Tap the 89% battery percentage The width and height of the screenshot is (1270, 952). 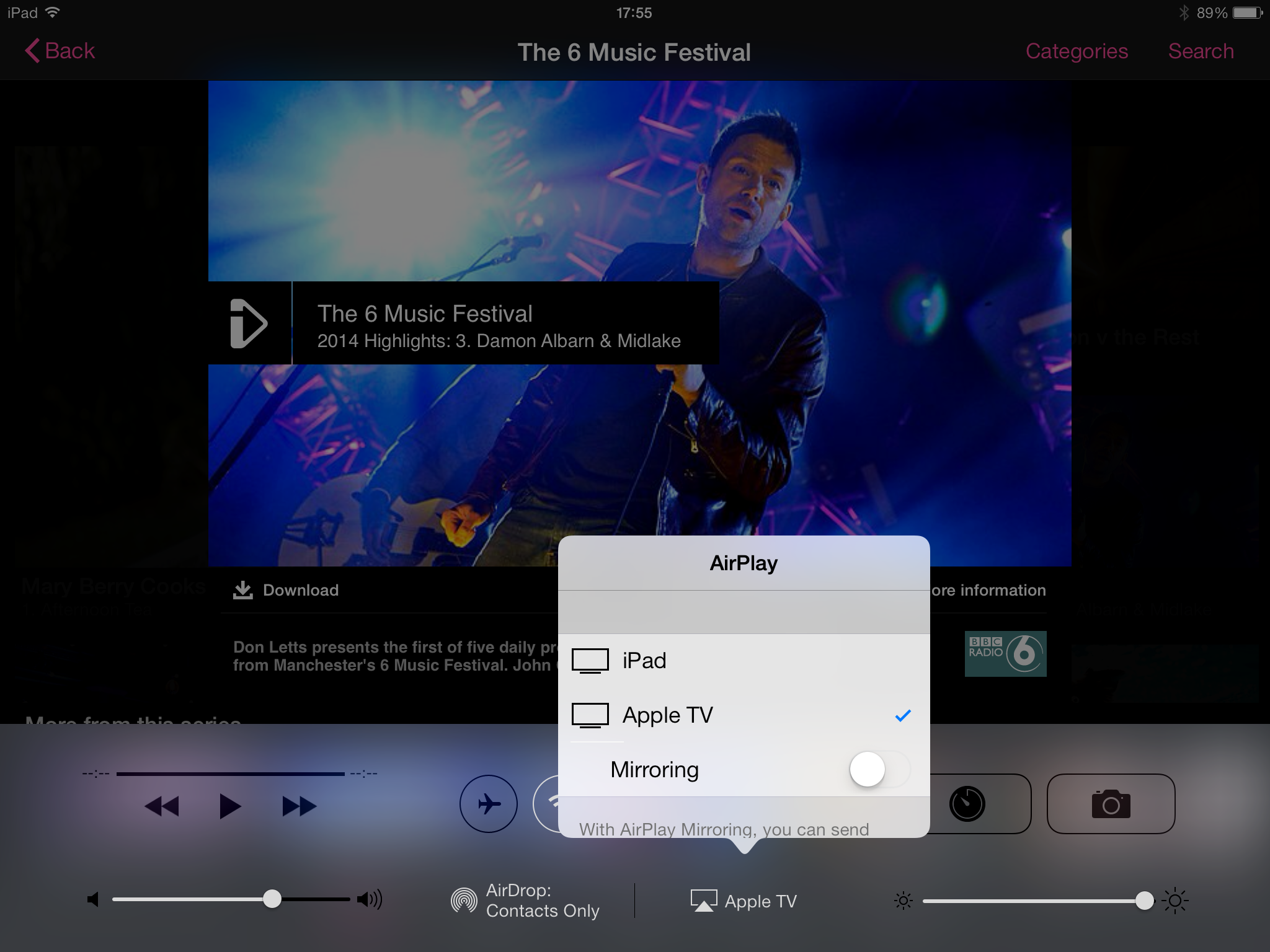point(1212,13)
